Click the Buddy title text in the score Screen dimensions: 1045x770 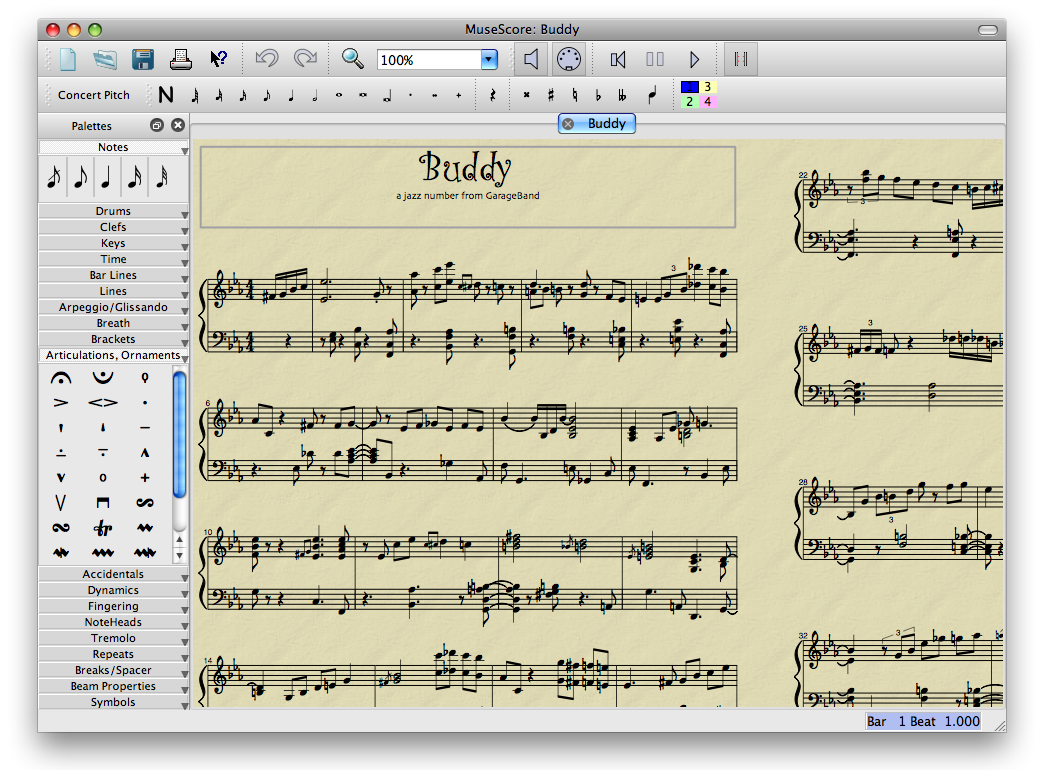click(466, 169)
